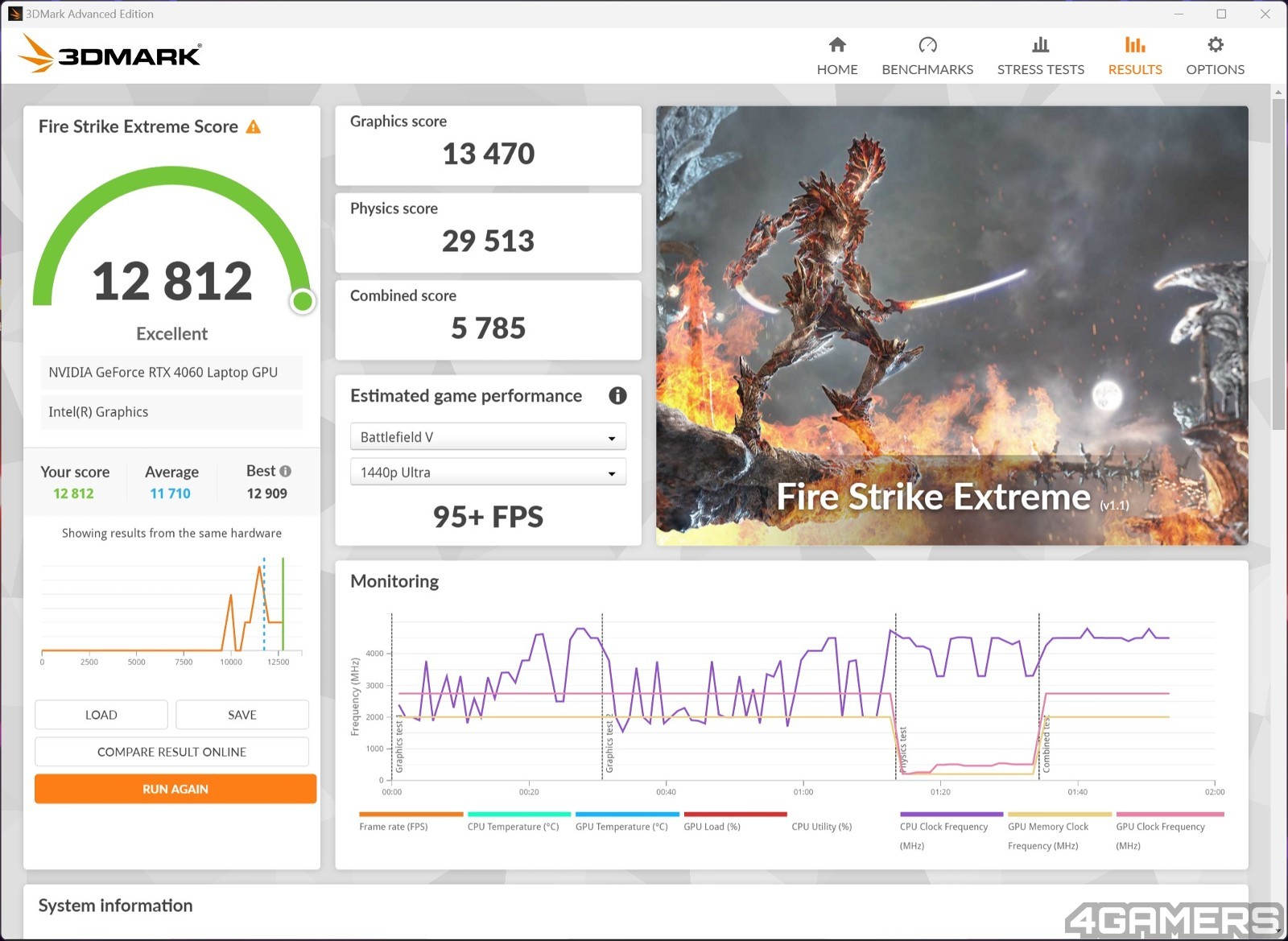
Task: Open the Home tab house icon
Action: pos(837,44)
